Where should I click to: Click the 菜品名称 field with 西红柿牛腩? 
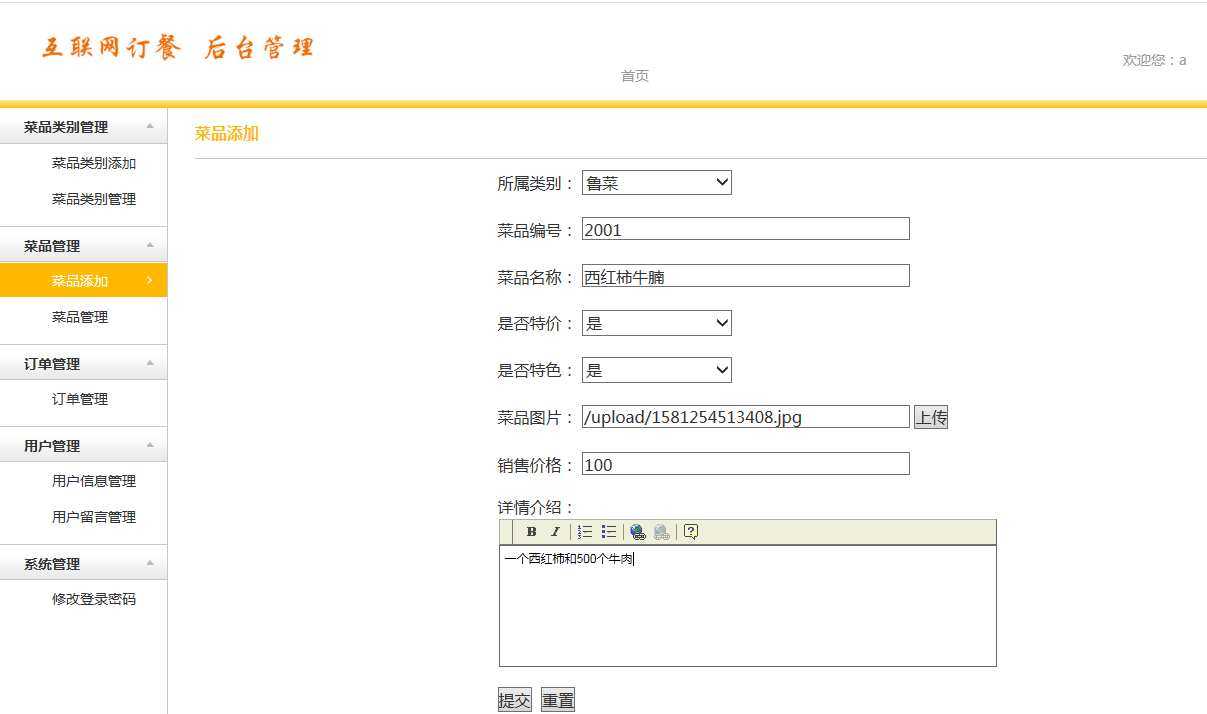coord(746,276)
